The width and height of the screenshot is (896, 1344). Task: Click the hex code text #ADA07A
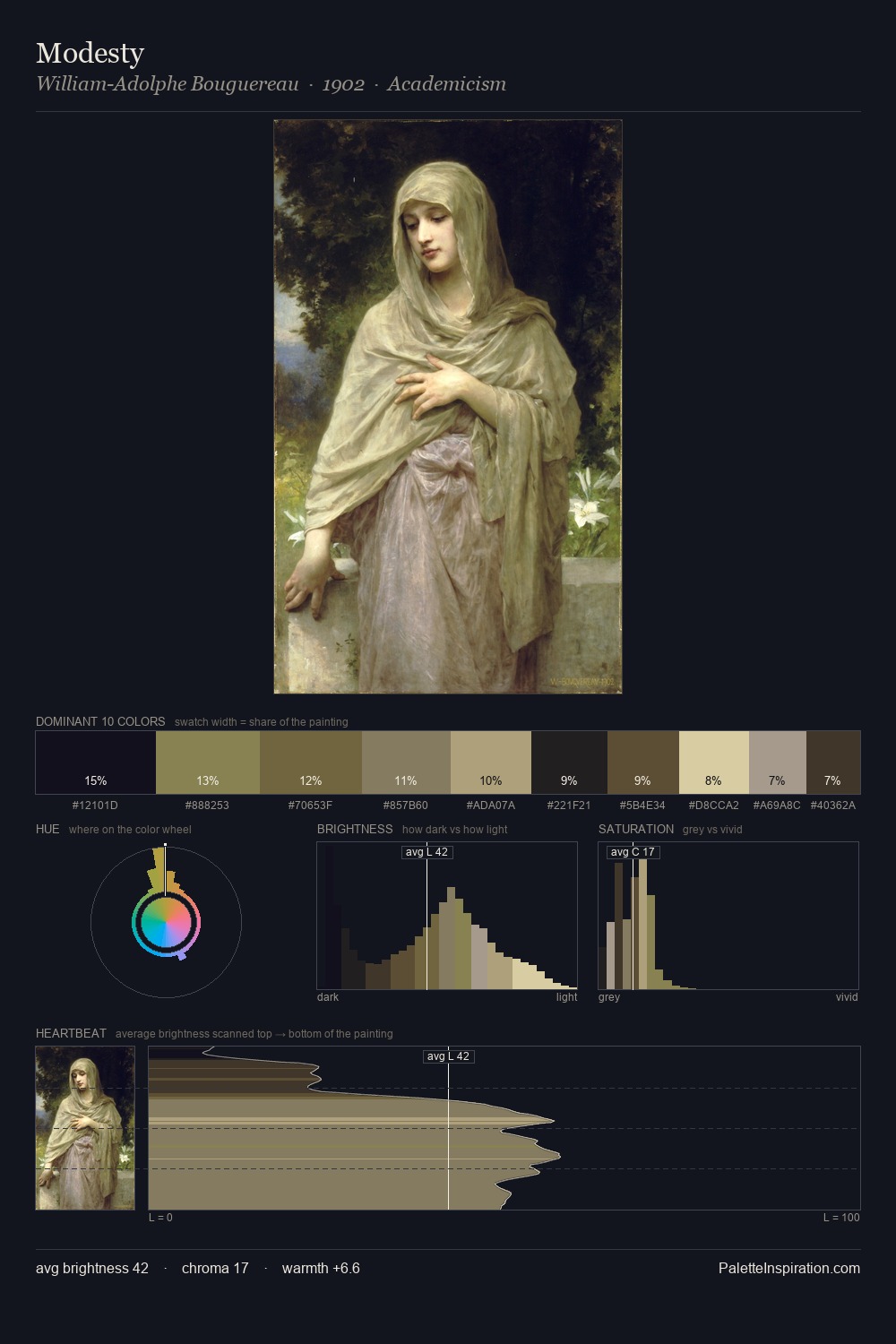pyautogui.click(x=490, y=806)
